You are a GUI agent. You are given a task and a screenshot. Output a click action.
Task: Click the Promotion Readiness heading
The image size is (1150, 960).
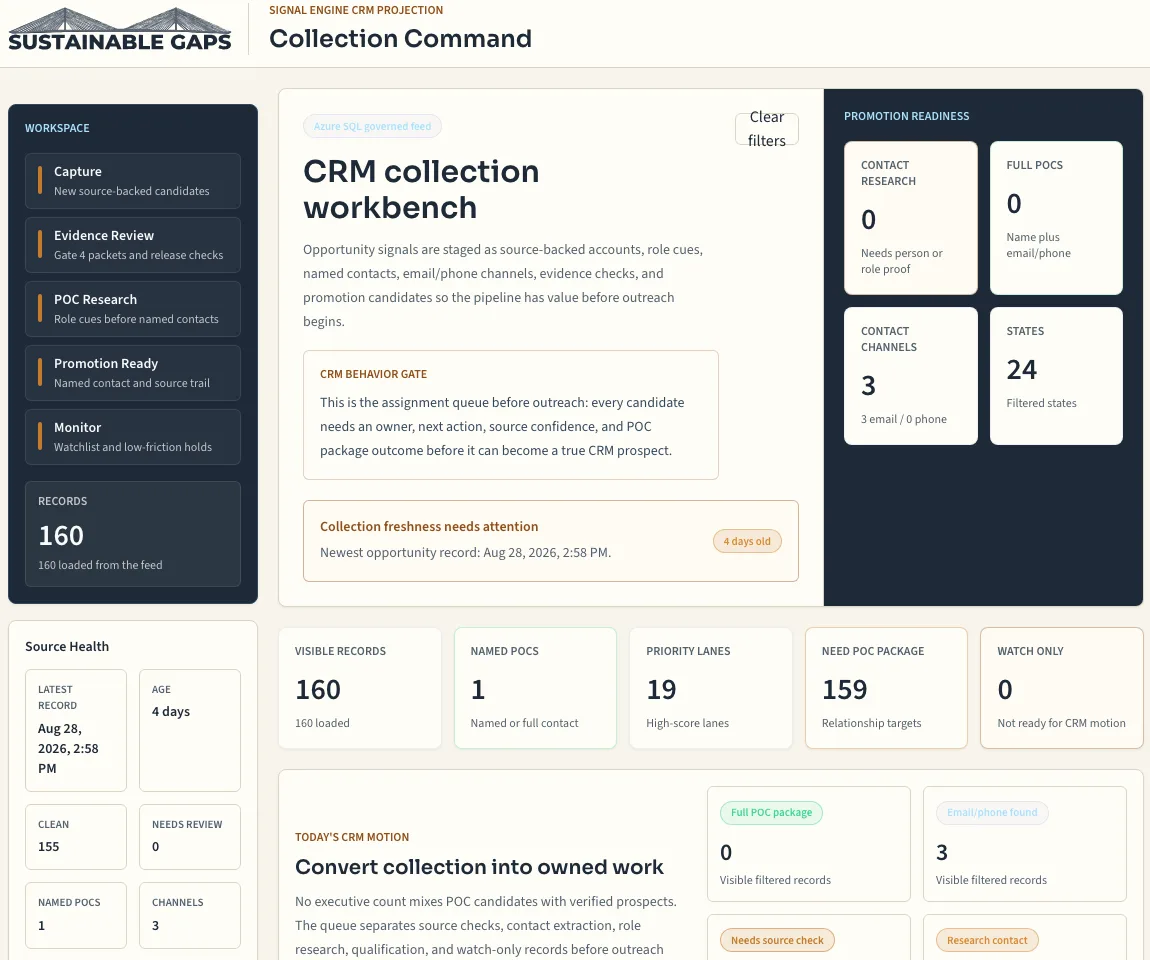(x=907, y=116)
